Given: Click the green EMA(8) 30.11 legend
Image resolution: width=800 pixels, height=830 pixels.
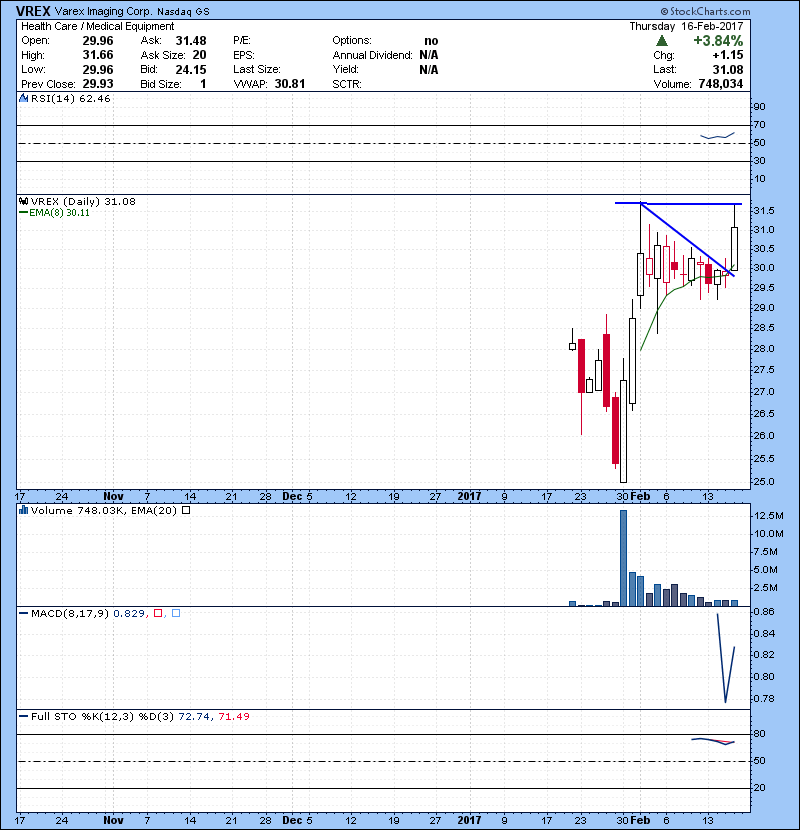Looking at the screenshot, I should point(55,213).
